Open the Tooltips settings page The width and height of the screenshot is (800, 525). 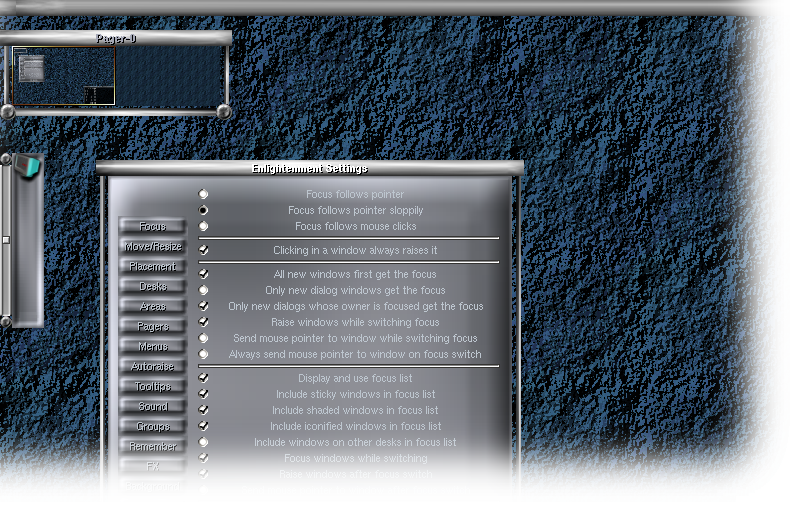pyautogui.click(x=153, y=386)
